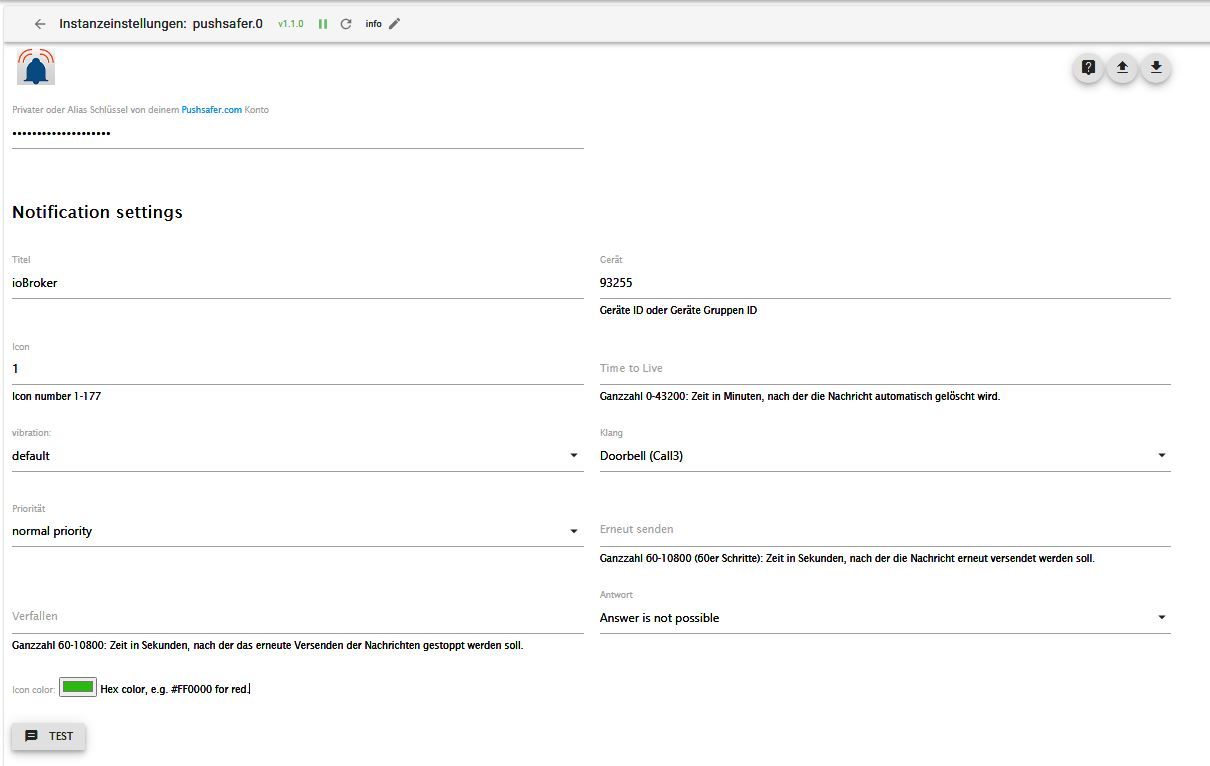Open the Klang sound dropdown

(884, 456)
